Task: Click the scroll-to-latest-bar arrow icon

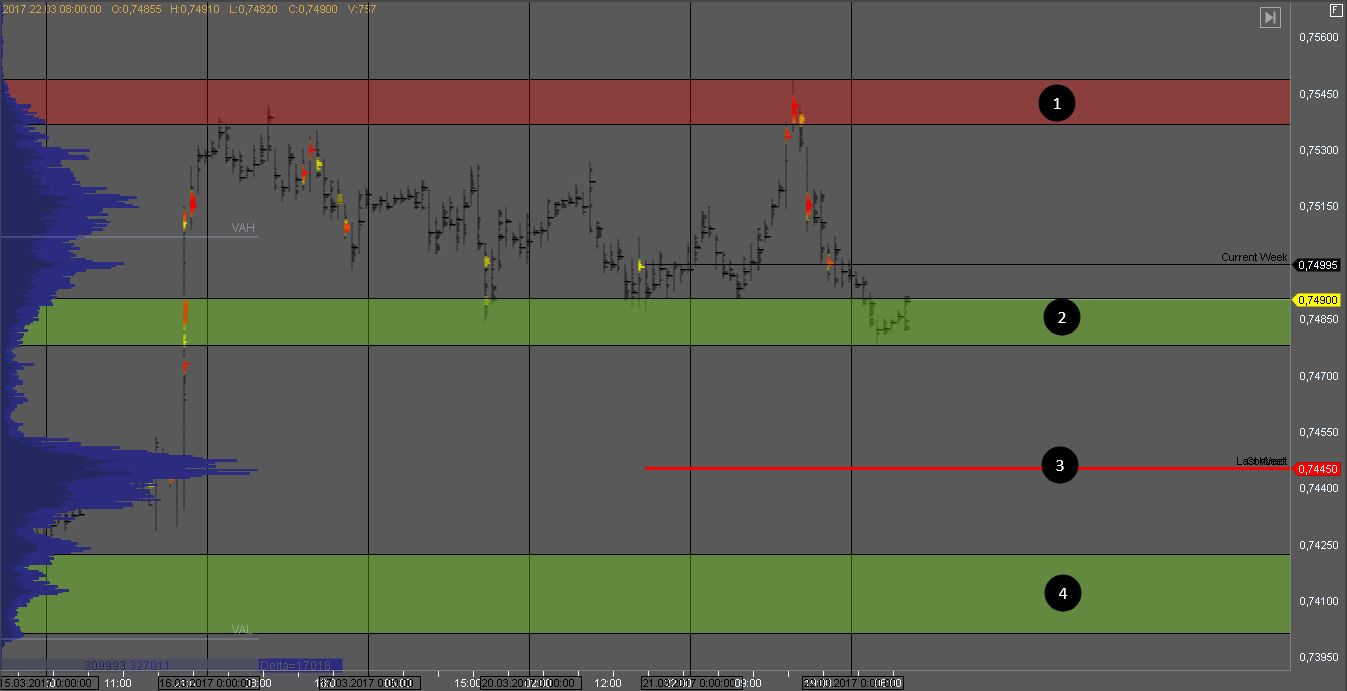Action: coord(1270,17)
